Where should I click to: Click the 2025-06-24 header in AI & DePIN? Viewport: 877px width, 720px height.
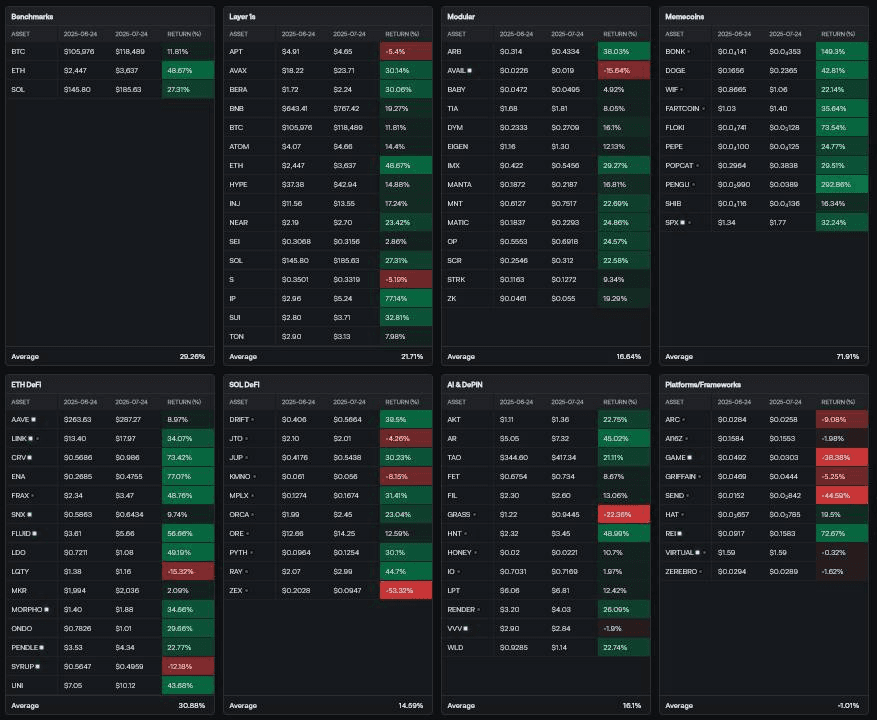[516, 402]
